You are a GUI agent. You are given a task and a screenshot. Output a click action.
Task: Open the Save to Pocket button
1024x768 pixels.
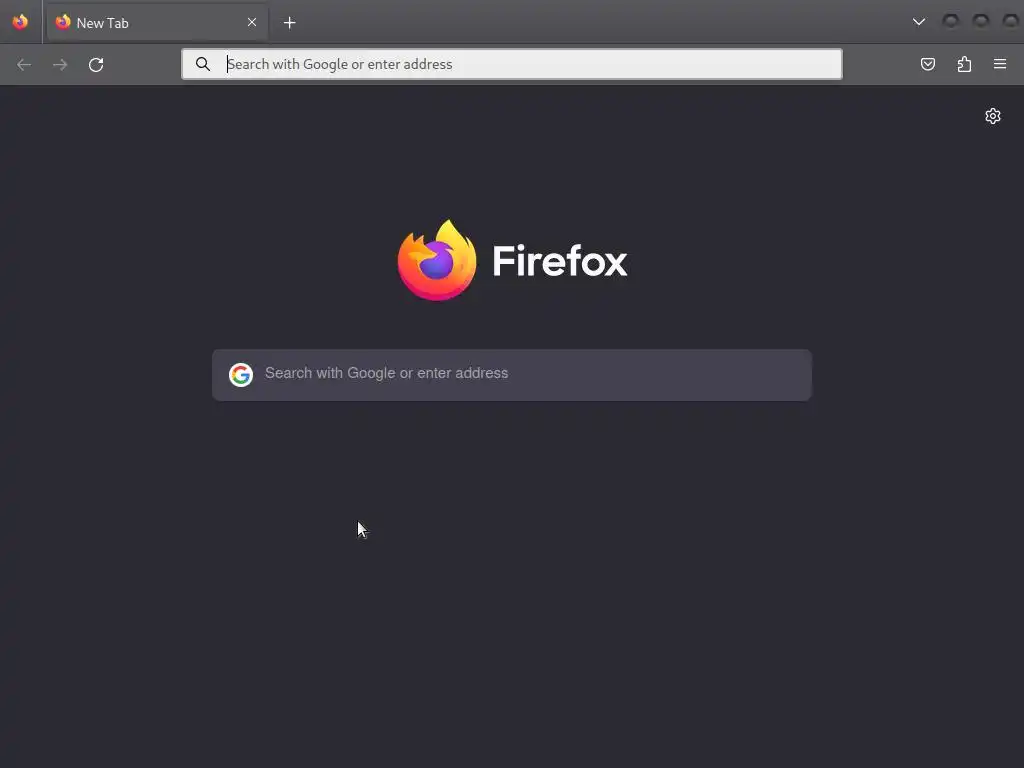coord(928,64)
